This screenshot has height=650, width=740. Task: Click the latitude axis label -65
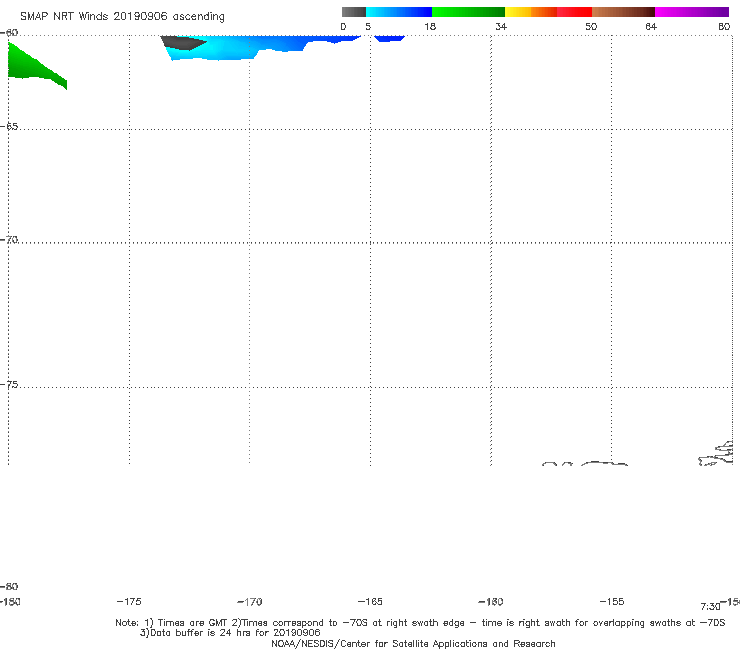coord(9,127)
